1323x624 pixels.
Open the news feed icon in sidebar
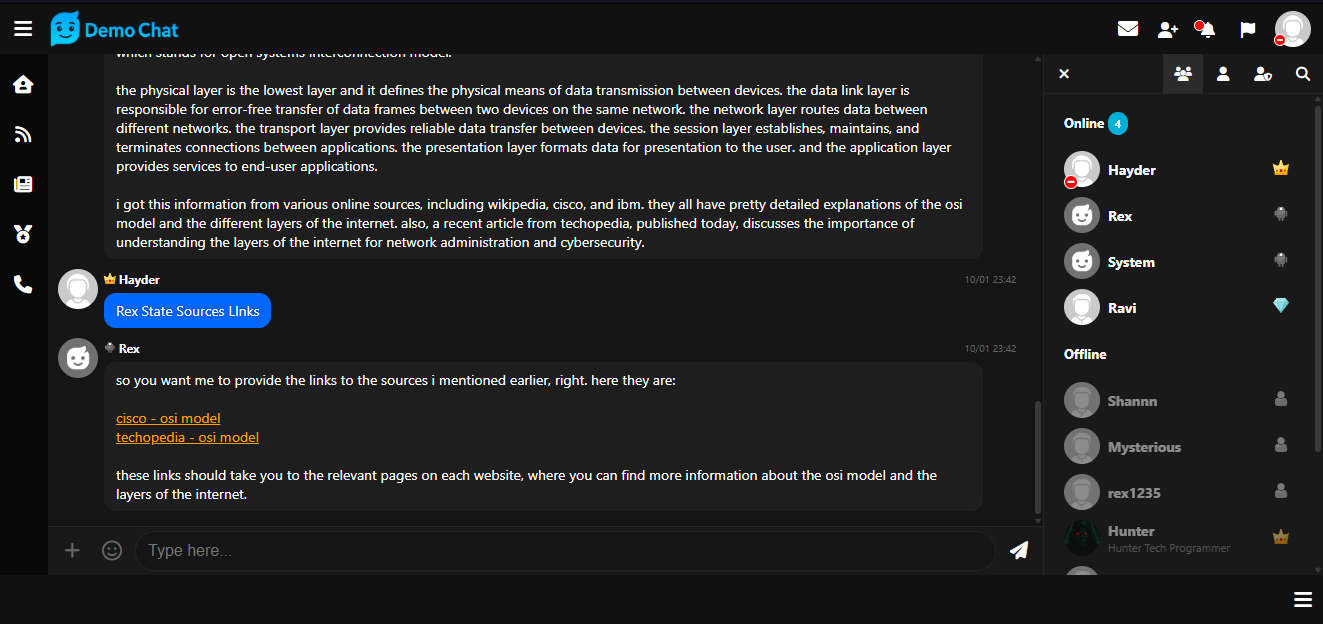point(23,134)
